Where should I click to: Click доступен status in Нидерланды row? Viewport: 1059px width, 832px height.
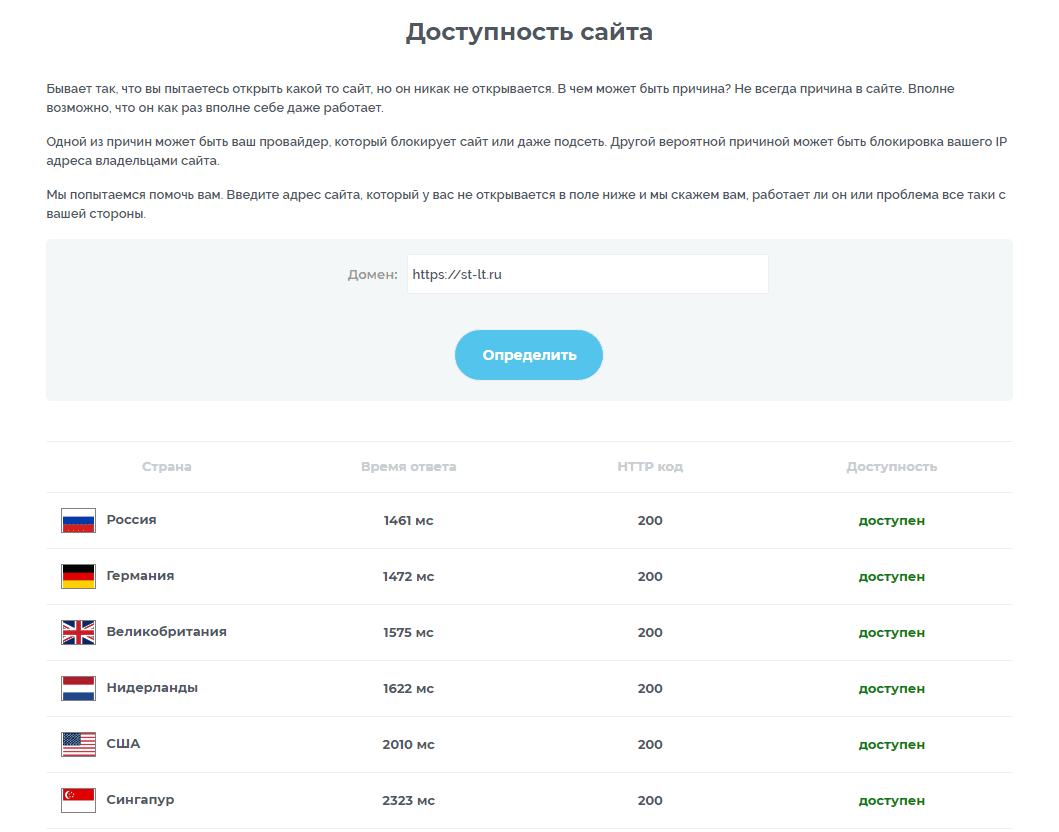pyautogui.click(x=892, y=690)
